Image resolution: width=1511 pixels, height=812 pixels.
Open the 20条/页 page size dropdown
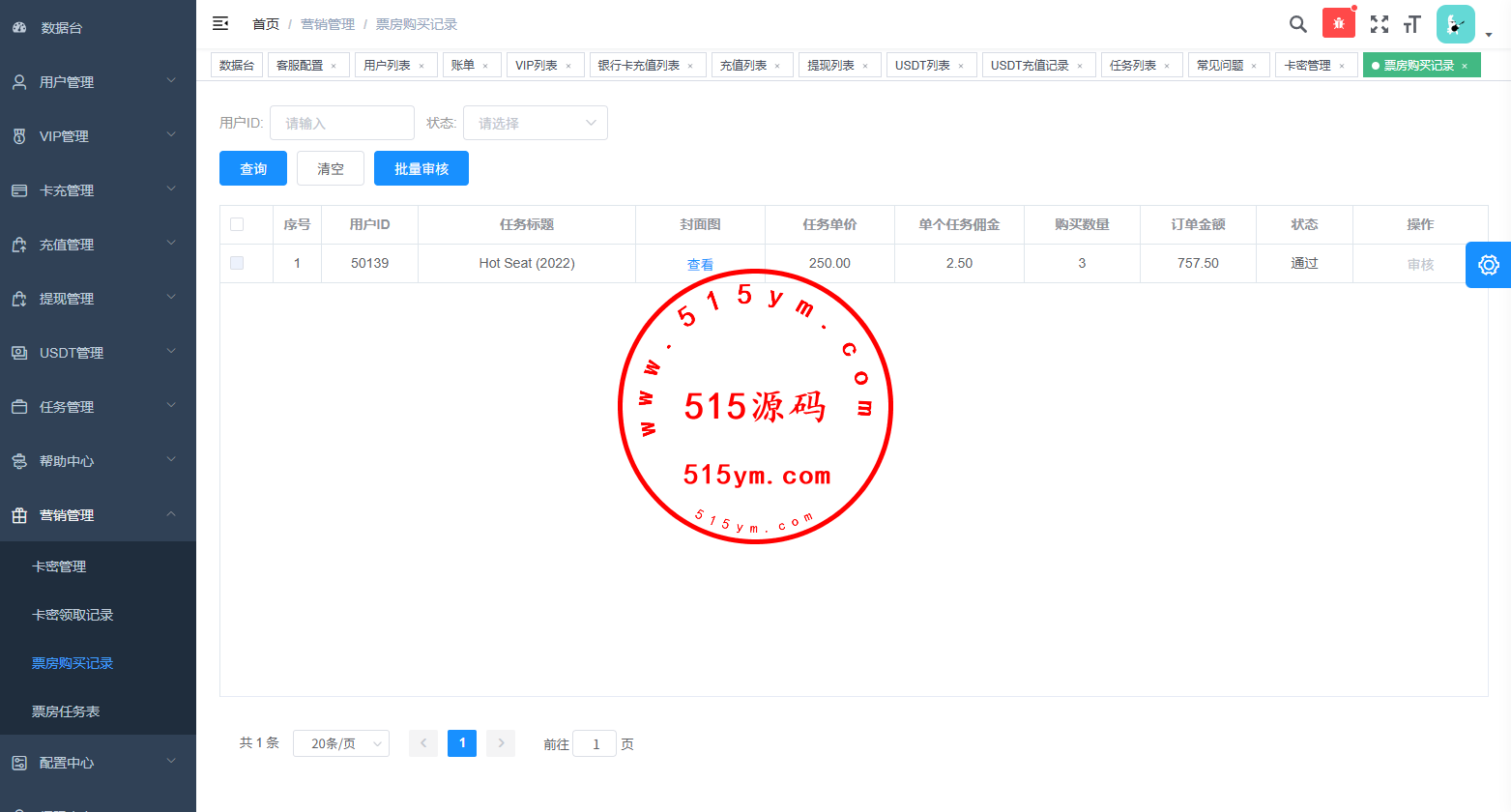point(340,743)
